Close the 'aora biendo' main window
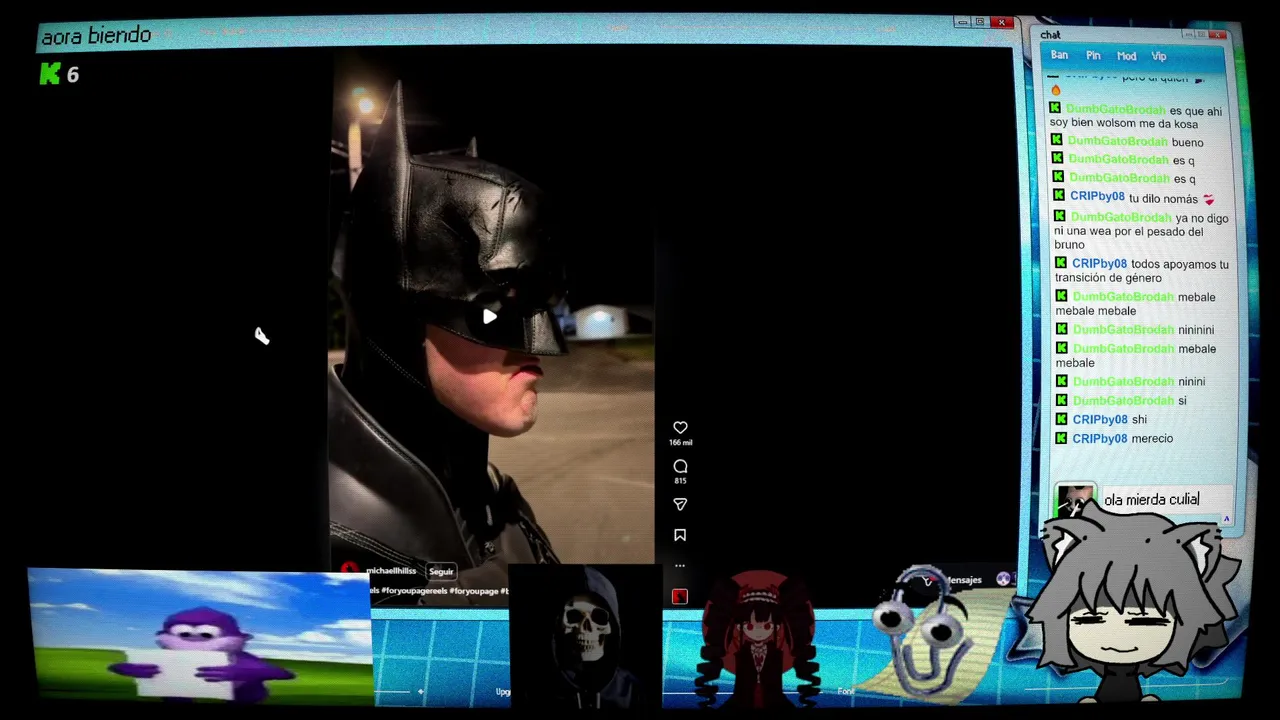This screenshot has height=720, width=1280. click(1001, 22)
